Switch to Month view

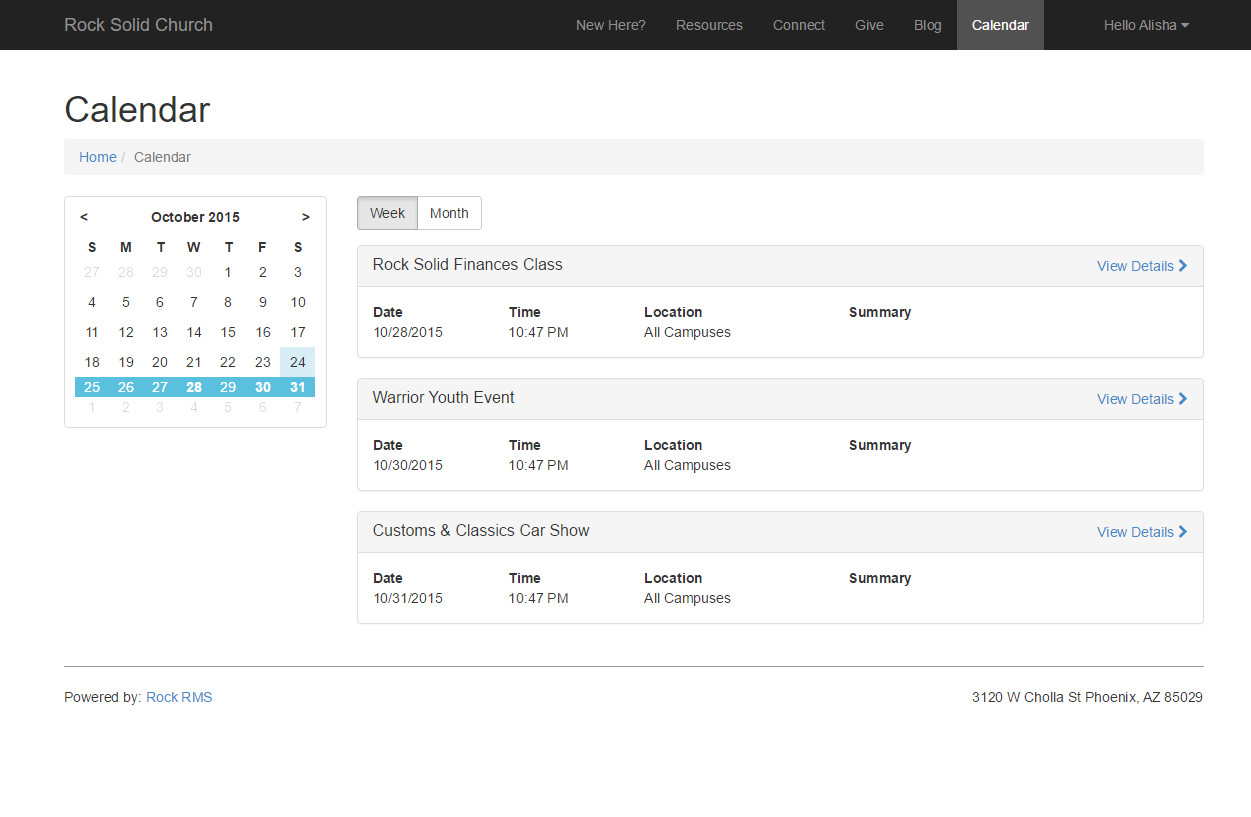449,213
